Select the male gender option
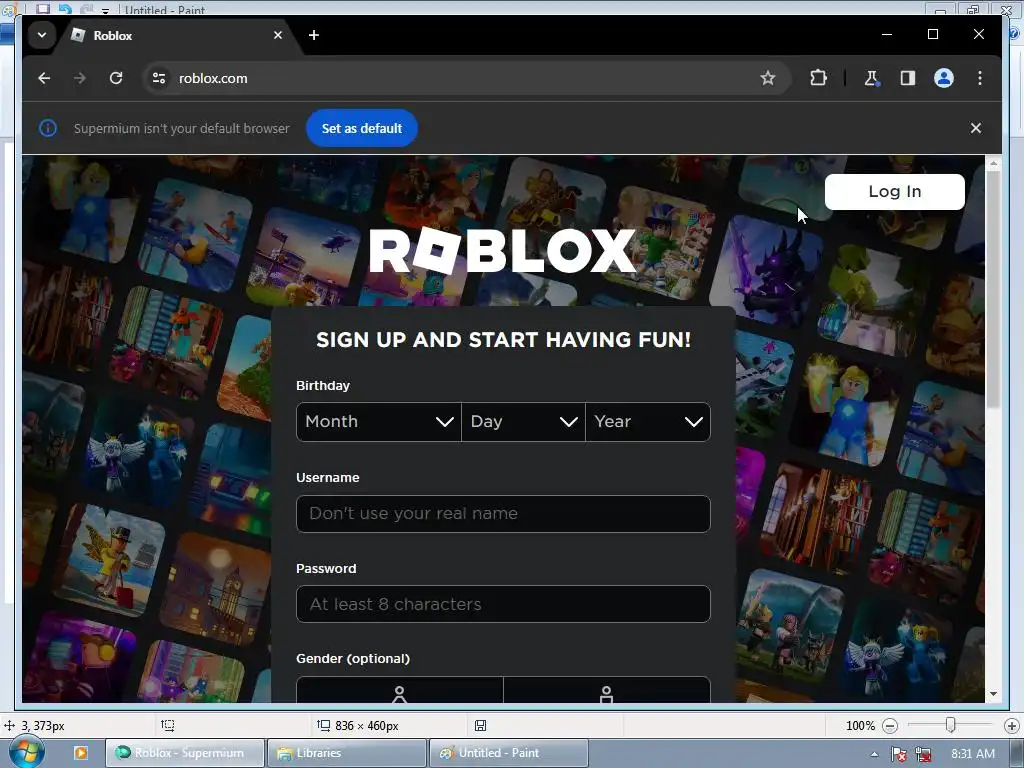1024x768 pixels. click(x=607, y=691)
